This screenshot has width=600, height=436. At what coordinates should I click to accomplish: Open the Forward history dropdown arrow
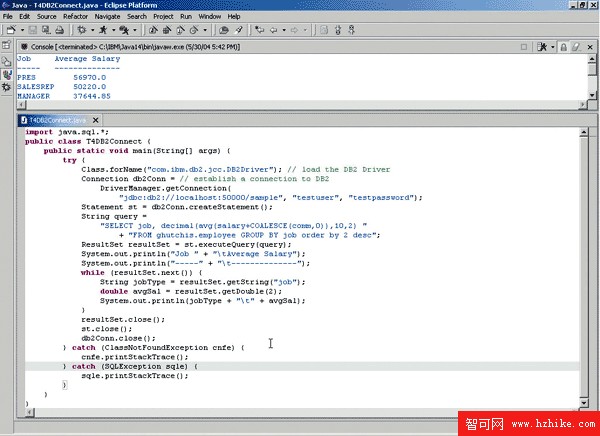pos(305,30)
